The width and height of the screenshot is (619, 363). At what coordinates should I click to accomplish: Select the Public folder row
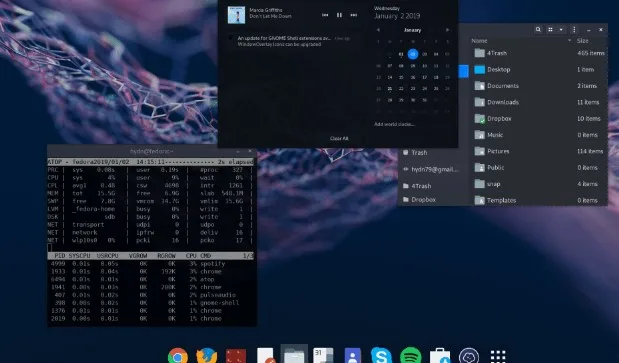[x=539, y=168]
